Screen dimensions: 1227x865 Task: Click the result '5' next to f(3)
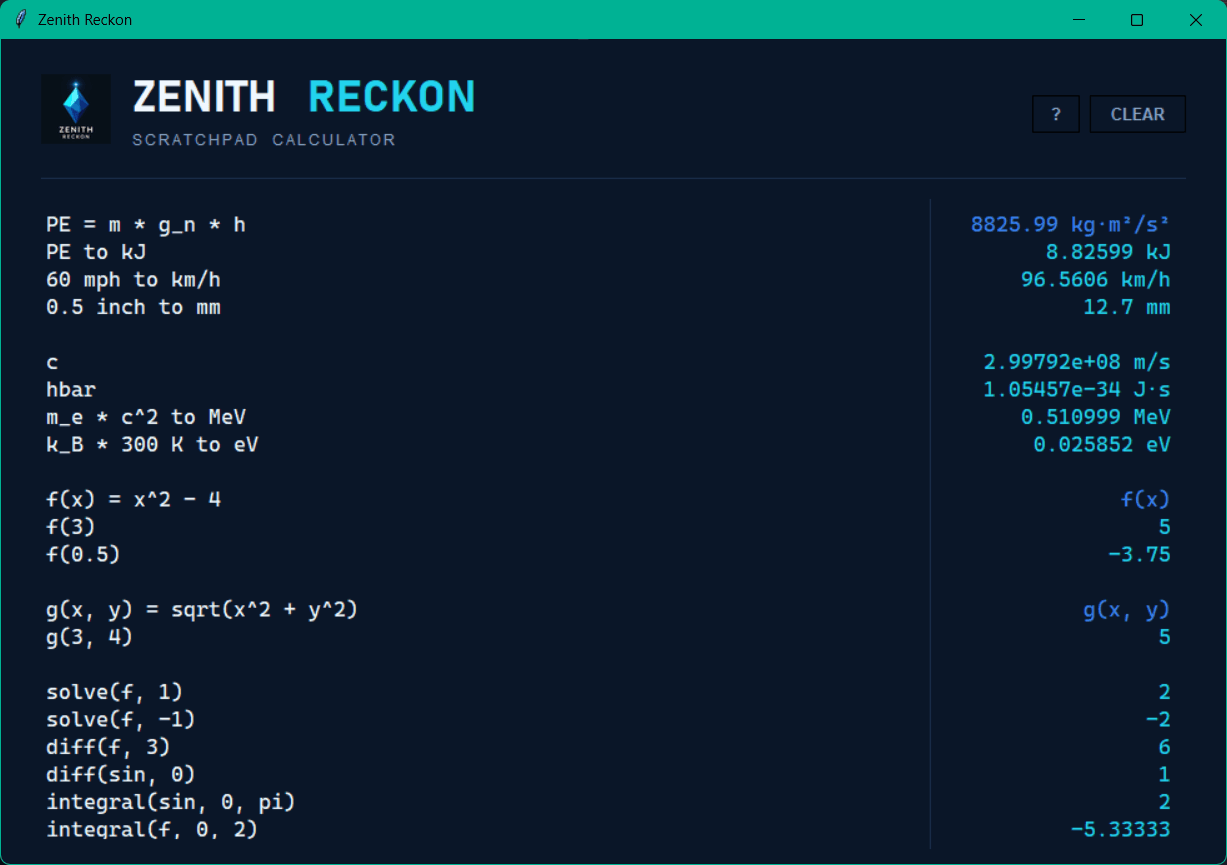1165,527
